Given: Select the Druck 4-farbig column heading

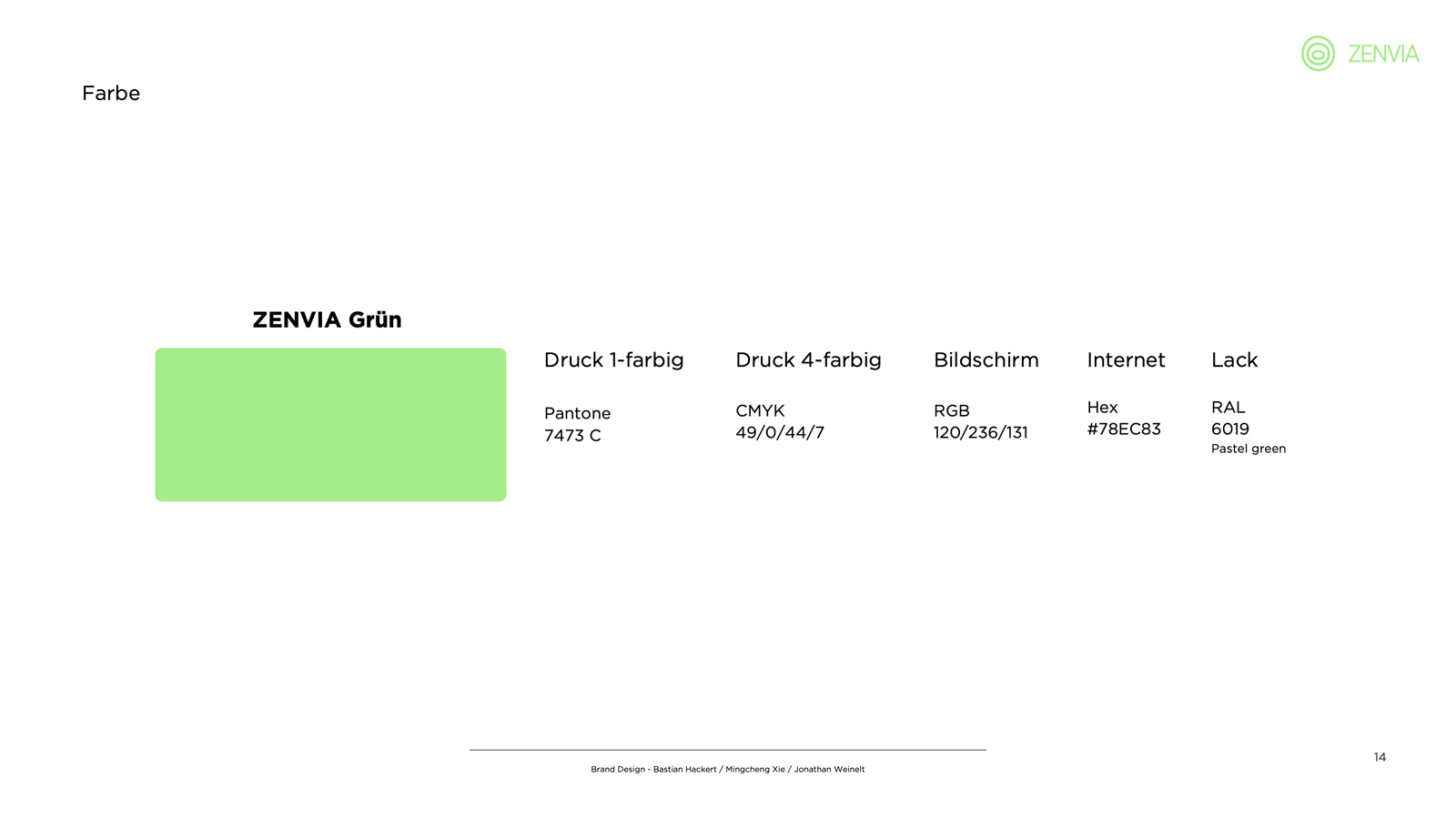Looking at the screenshot, I should (808, 360).
